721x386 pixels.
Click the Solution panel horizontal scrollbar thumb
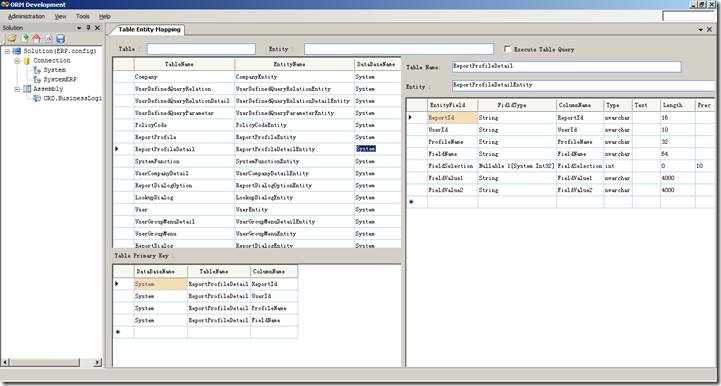(45, 363)
